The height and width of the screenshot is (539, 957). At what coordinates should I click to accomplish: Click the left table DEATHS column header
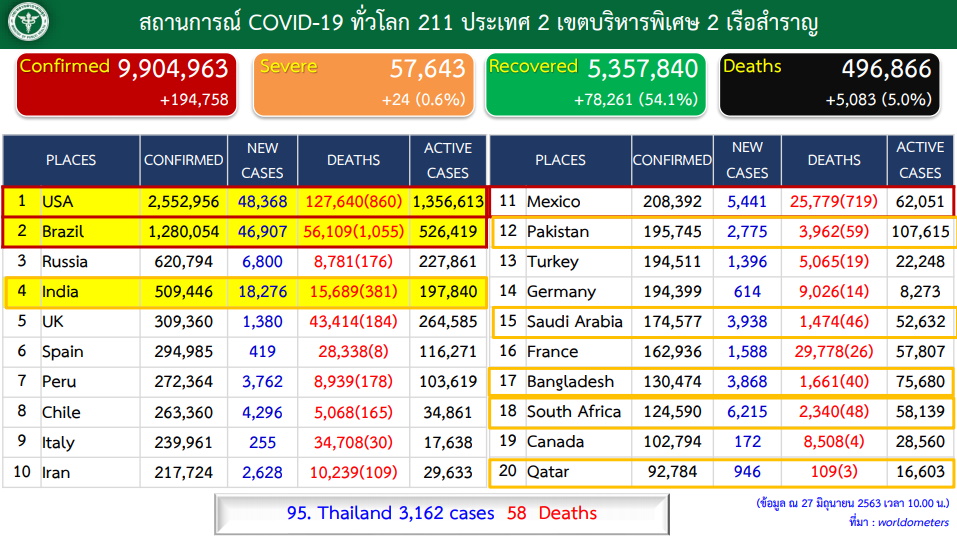point(353,160)
